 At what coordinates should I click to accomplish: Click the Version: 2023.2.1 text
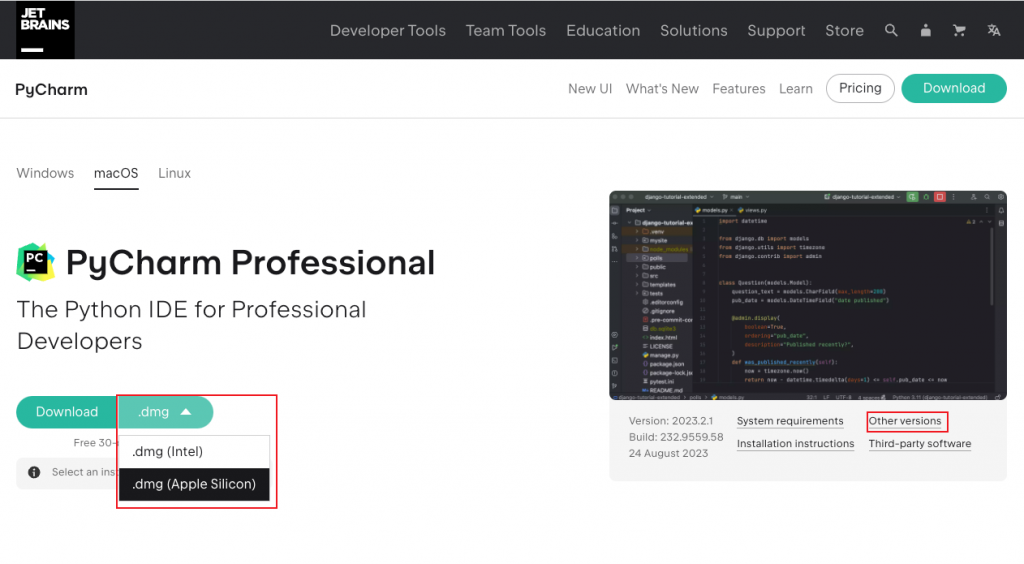(x=671, y=421)
